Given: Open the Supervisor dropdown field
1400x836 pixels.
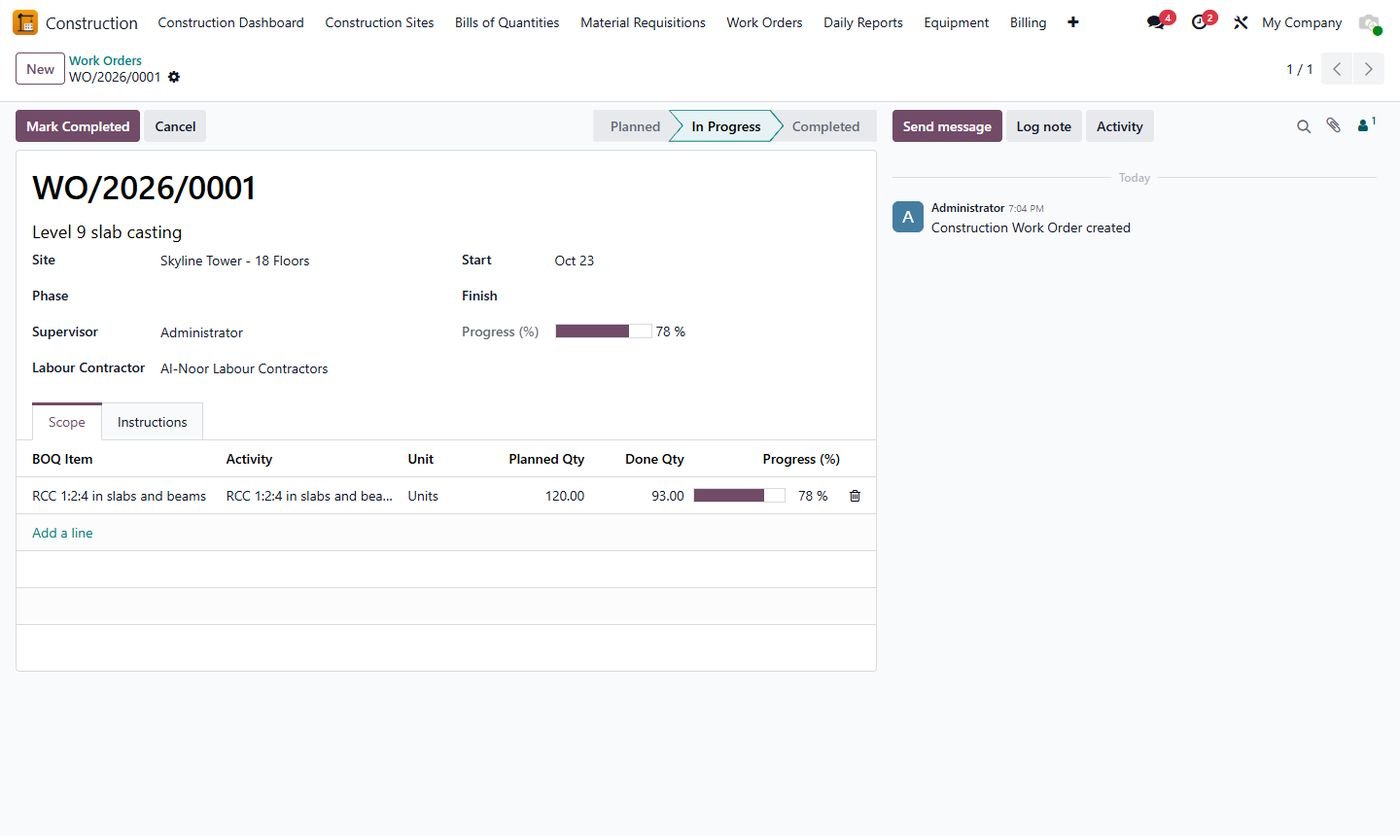Looking at the screenshot, I should click(x=295, y=333).
